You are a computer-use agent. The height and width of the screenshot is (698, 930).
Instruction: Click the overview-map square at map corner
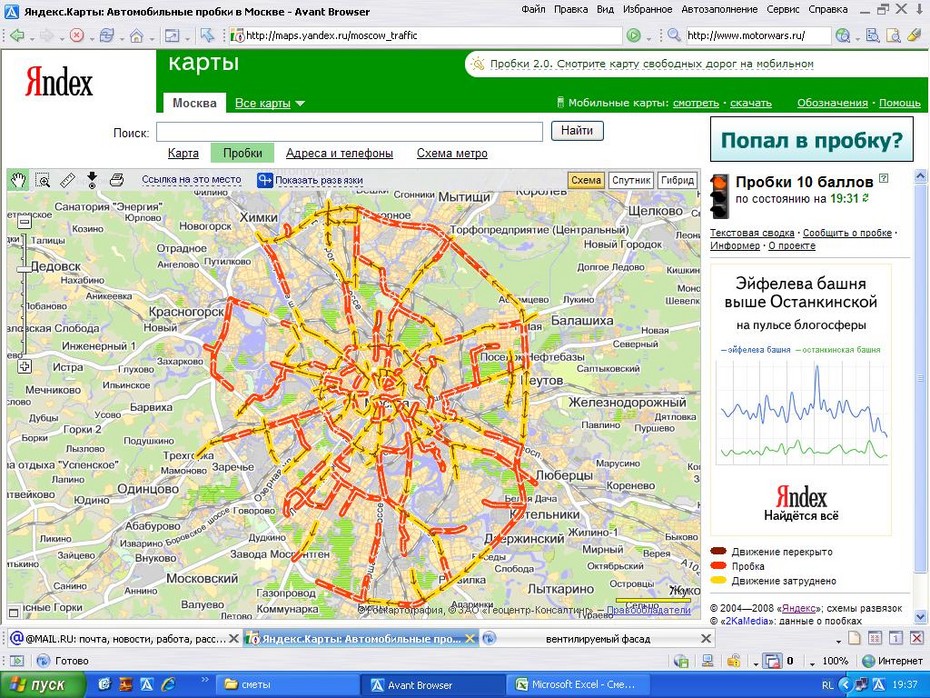(14, 613)
